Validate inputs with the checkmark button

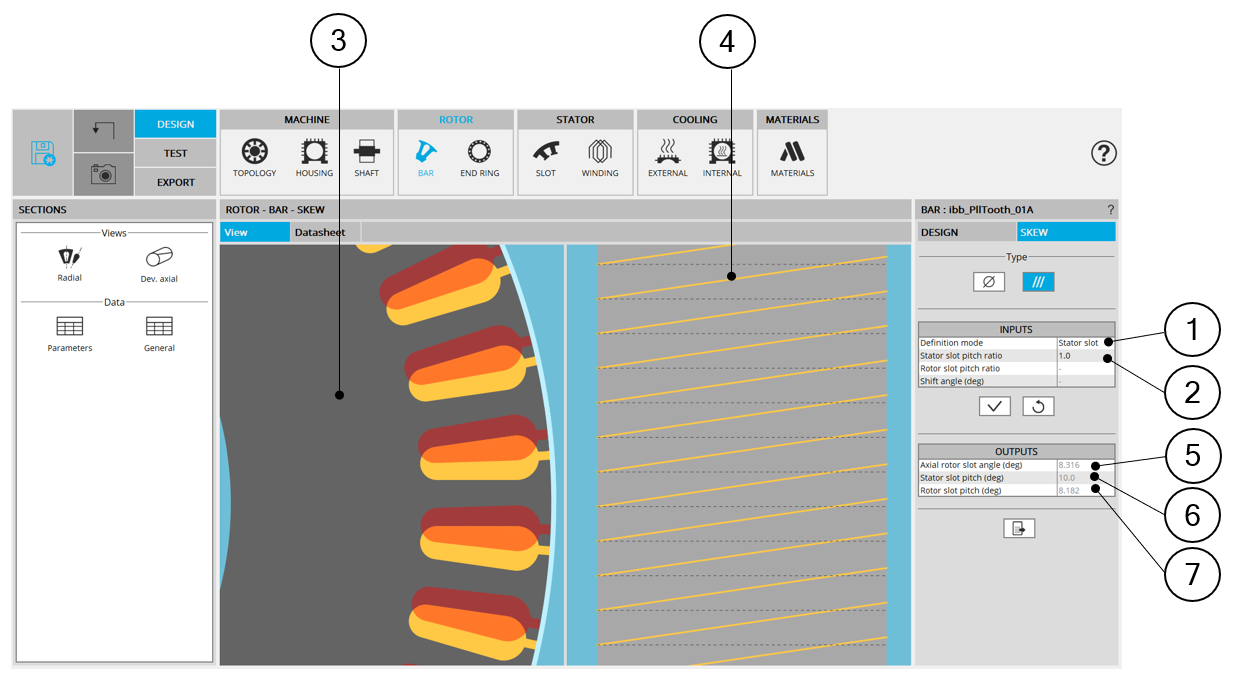pyautogui.click(x=994, y=406)
